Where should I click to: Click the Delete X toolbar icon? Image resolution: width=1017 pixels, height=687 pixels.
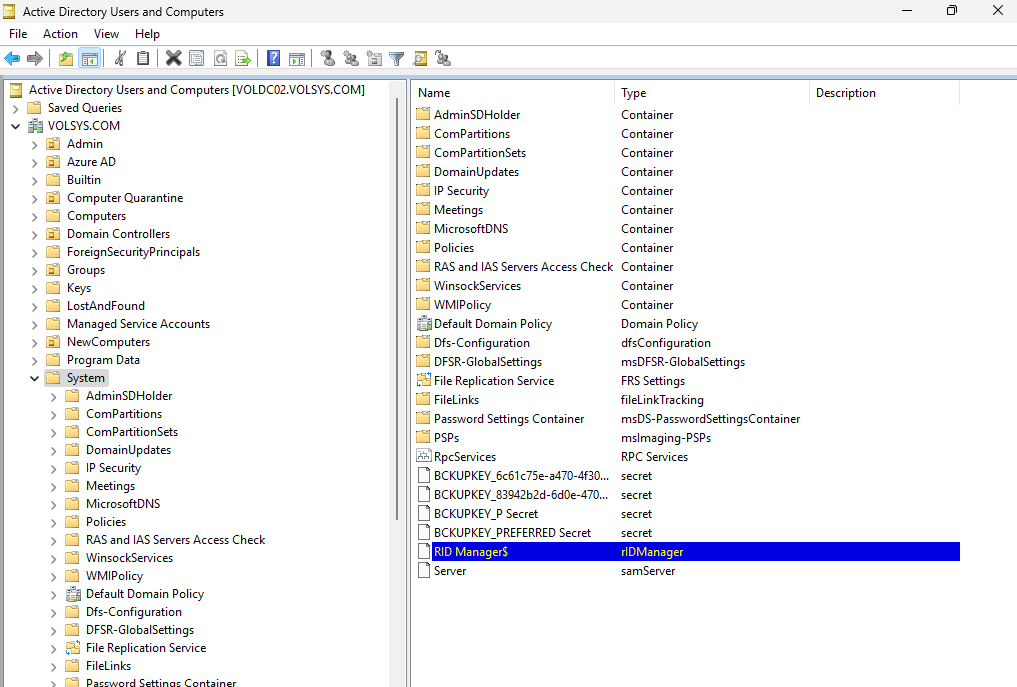pos(173,59)
